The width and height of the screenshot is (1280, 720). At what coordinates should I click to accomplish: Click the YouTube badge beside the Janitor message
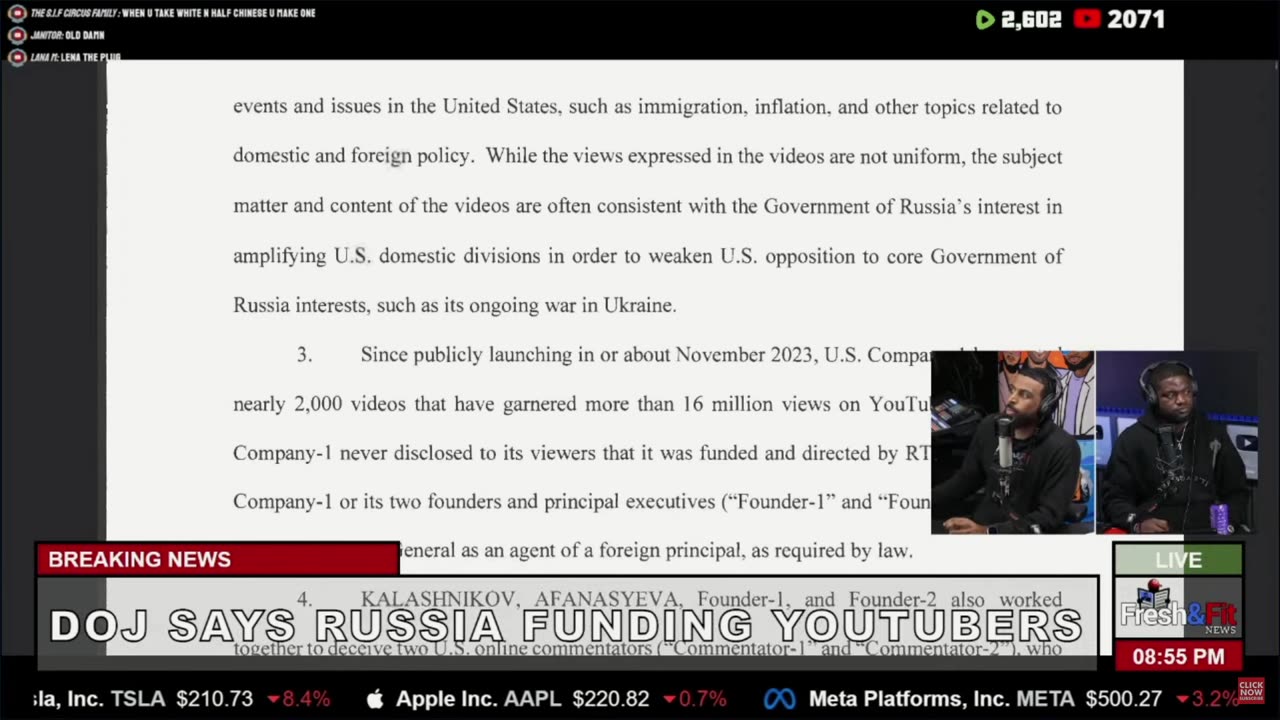click(16, 35)
